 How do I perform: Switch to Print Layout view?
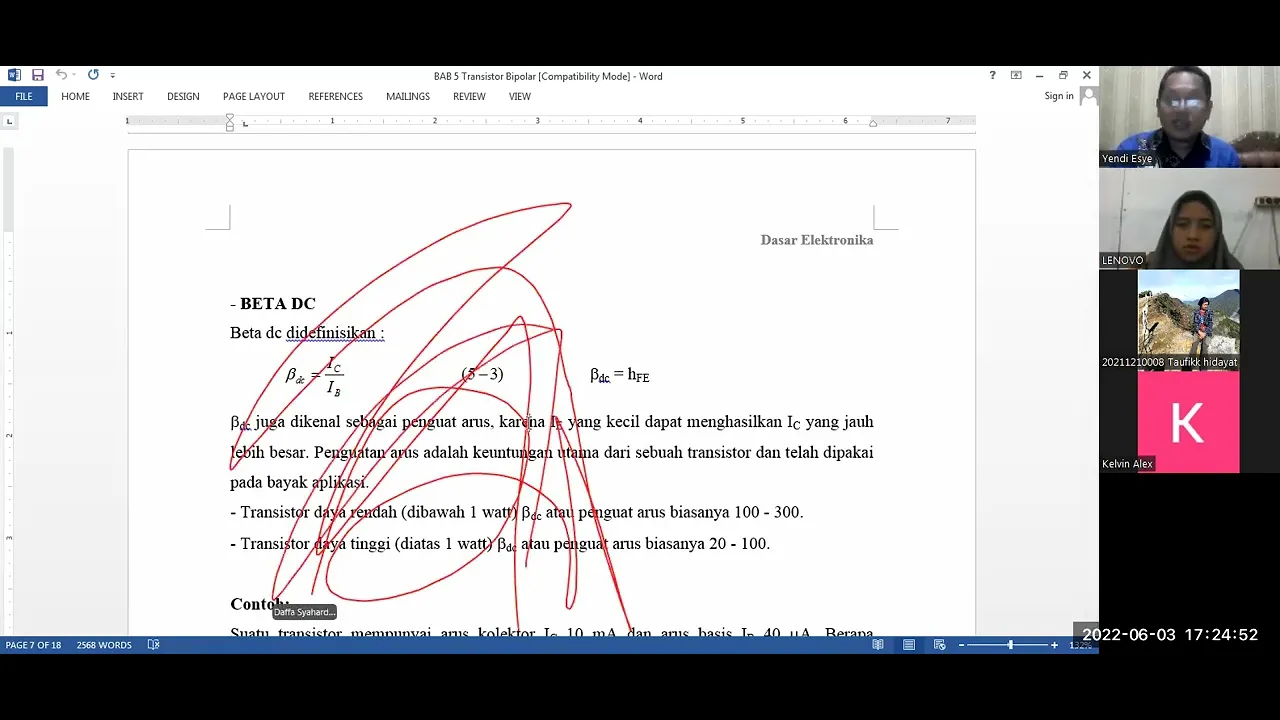click(909, 645)
